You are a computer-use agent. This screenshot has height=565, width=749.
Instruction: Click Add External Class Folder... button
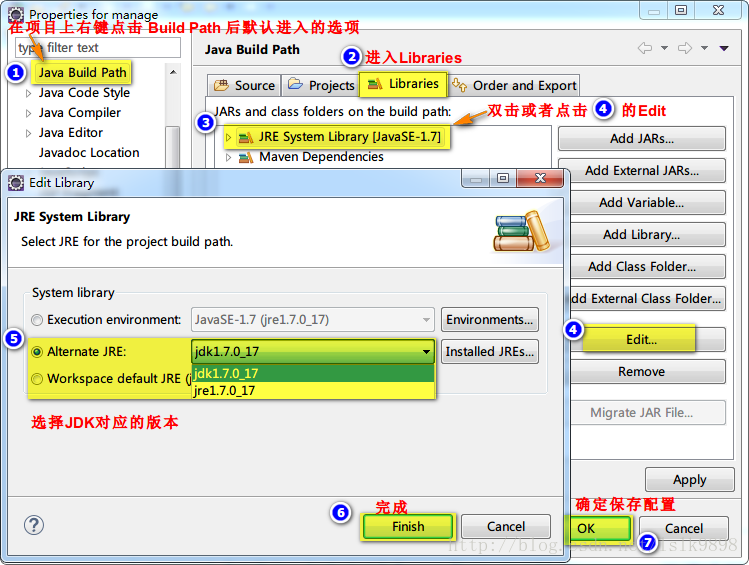(647, 298)
